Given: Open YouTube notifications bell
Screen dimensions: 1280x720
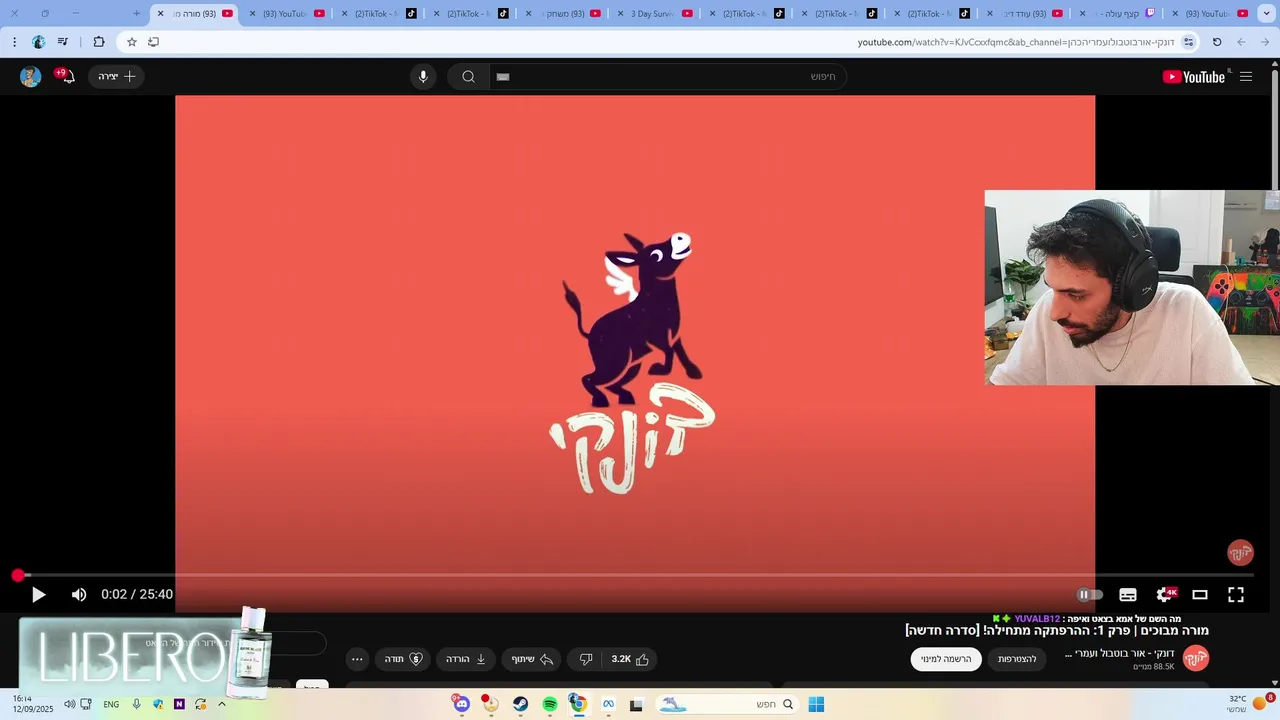Looking at the screenshot, I should (66, 76).
